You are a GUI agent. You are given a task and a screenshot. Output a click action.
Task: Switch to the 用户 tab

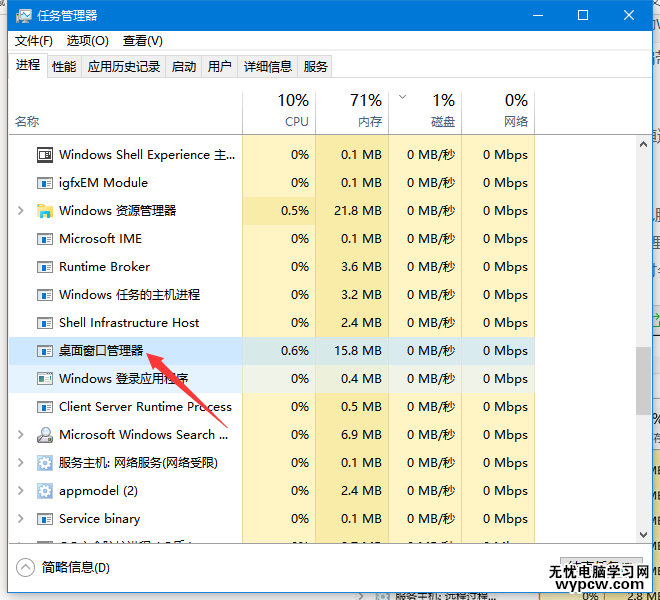(x=220, y=67)
